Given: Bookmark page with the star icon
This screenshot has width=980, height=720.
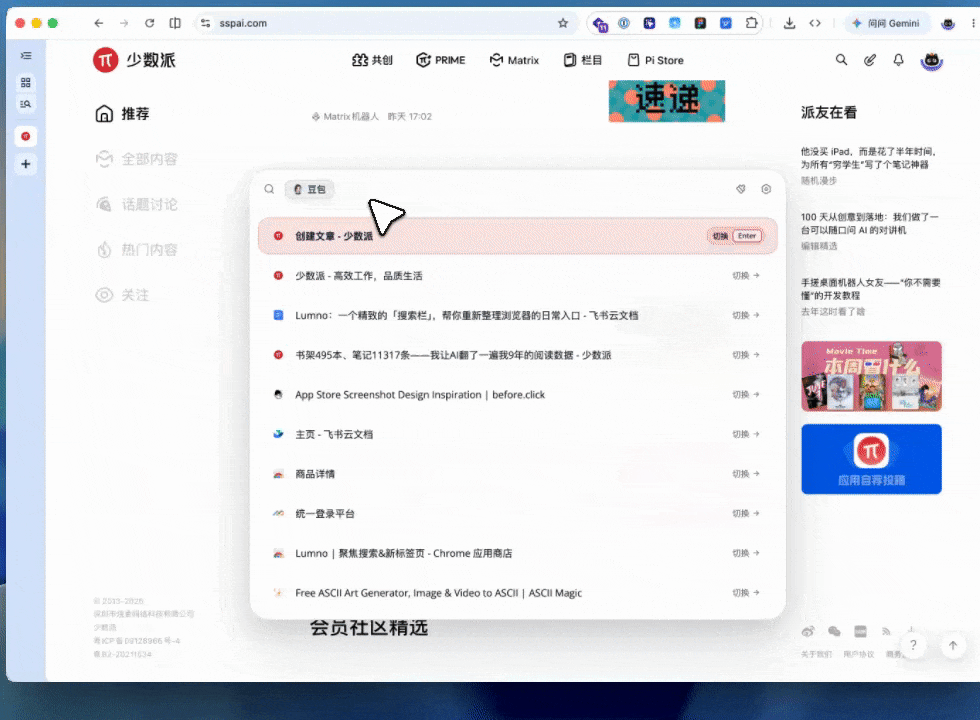Looking at the screenshot, I should [x=562, y=23].
